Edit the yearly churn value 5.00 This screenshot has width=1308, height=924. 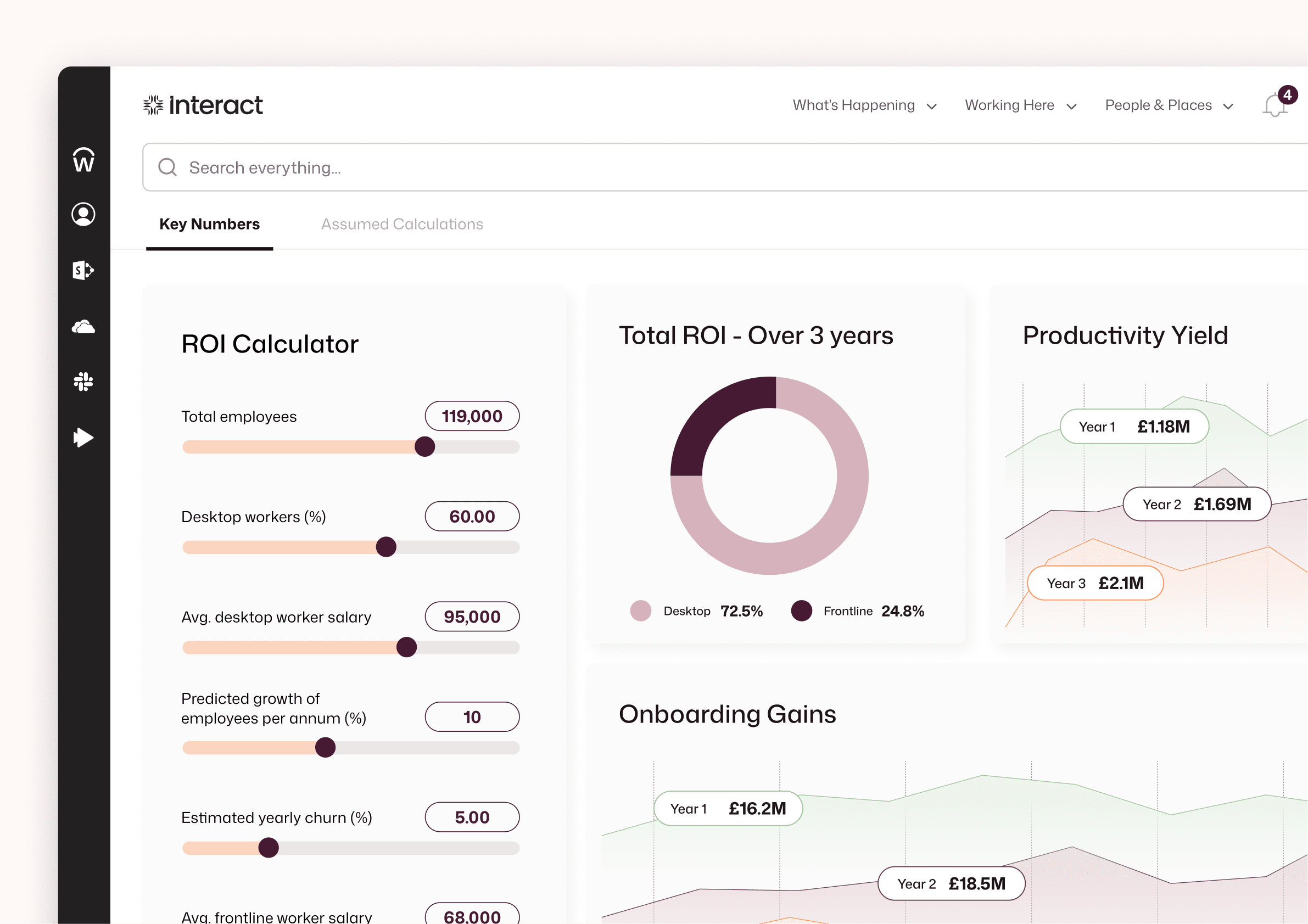click(x=472, y=817)
